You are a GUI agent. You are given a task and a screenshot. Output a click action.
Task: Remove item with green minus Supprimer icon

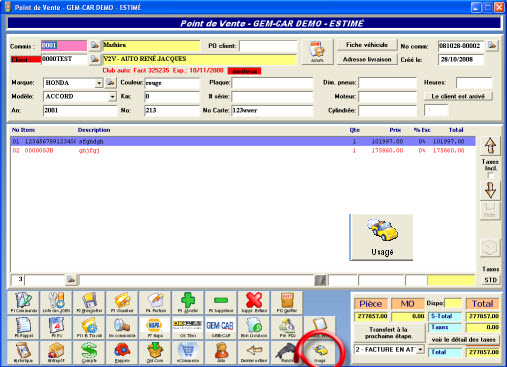[221, 303]
